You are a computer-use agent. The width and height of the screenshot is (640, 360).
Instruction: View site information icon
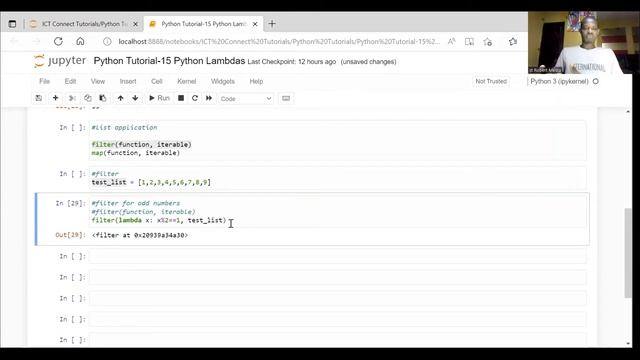(x=107, y=41)
